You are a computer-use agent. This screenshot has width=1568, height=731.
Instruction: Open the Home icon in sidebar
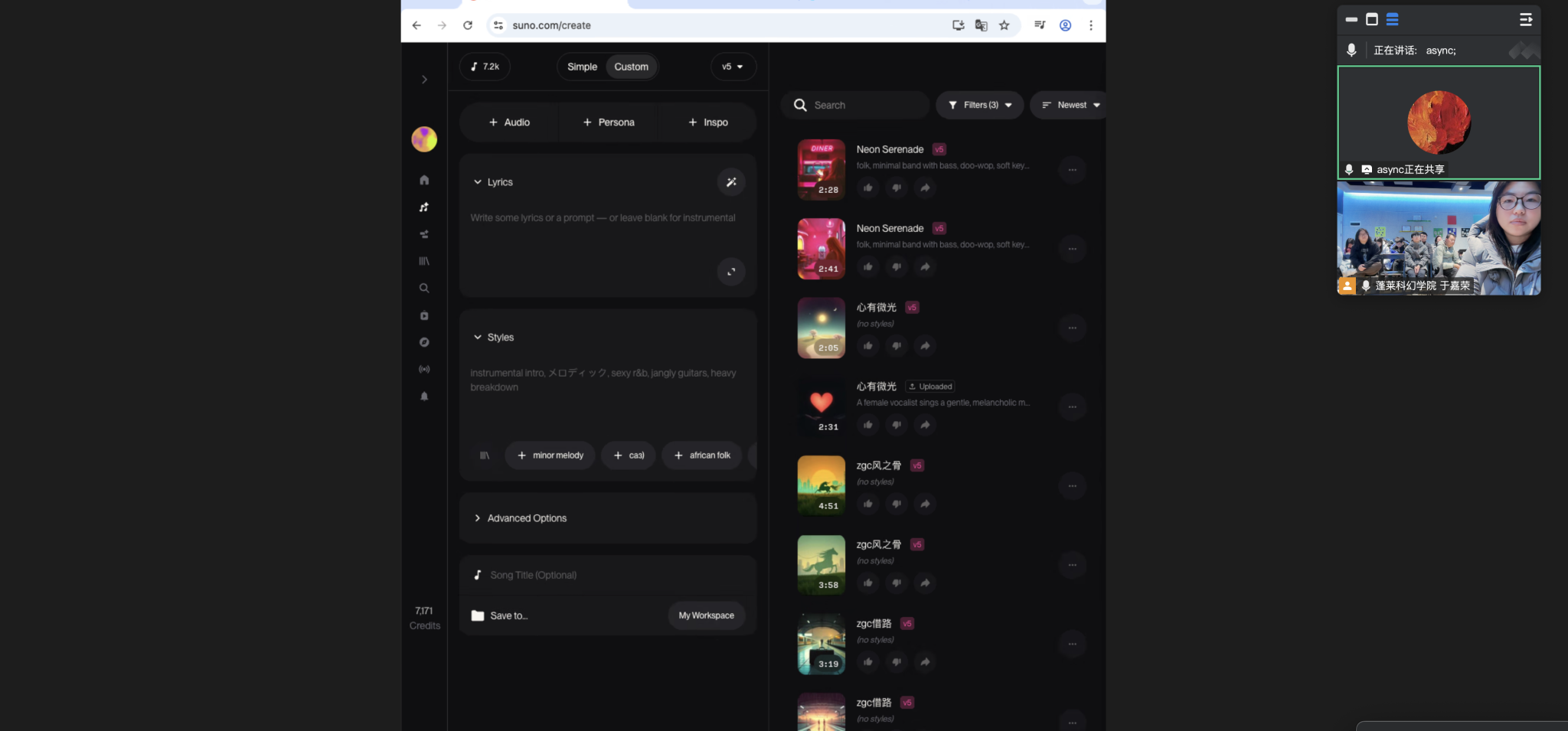pos(424,180)
